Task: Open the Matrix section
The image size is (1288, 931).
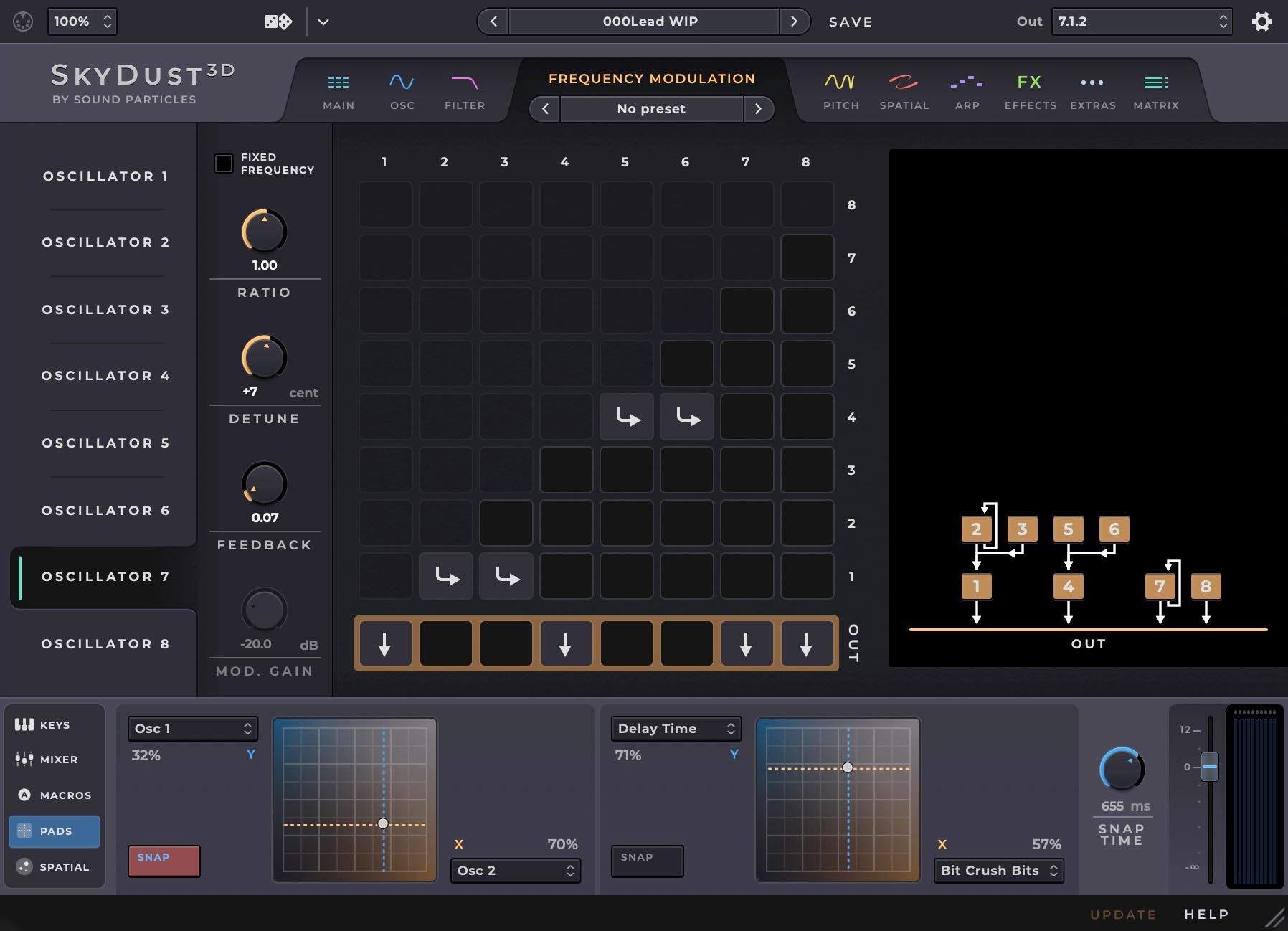Action: pyautogui.click(x=1155, y=91)
